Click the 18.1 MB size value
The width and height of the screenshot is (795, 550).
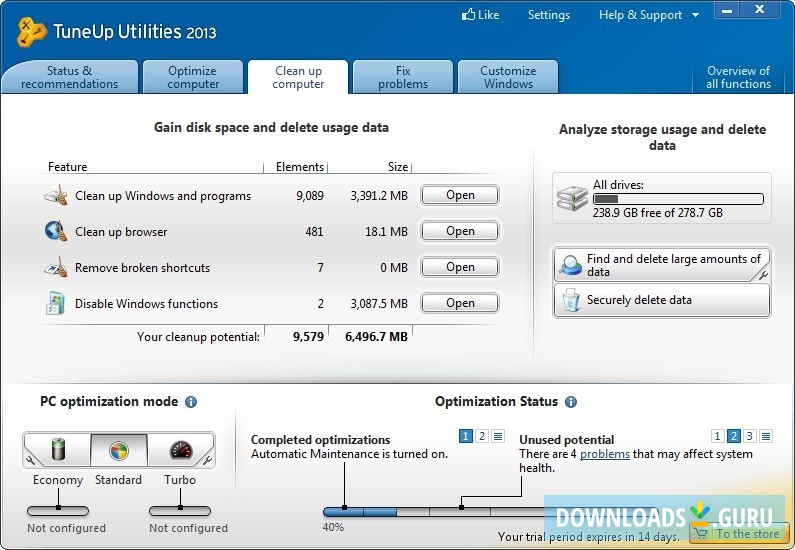click(x=386, y=232)
